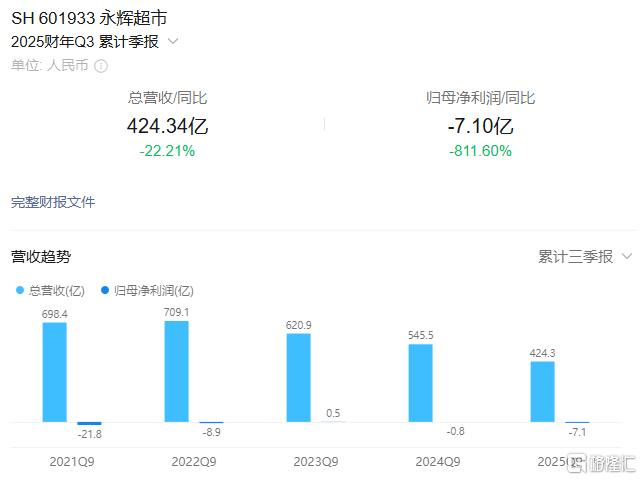Click the 0.5 profit label for 2023Q9
Image resolution: width=642 pixels, height=480 pixels.
[x=333, y=413]
